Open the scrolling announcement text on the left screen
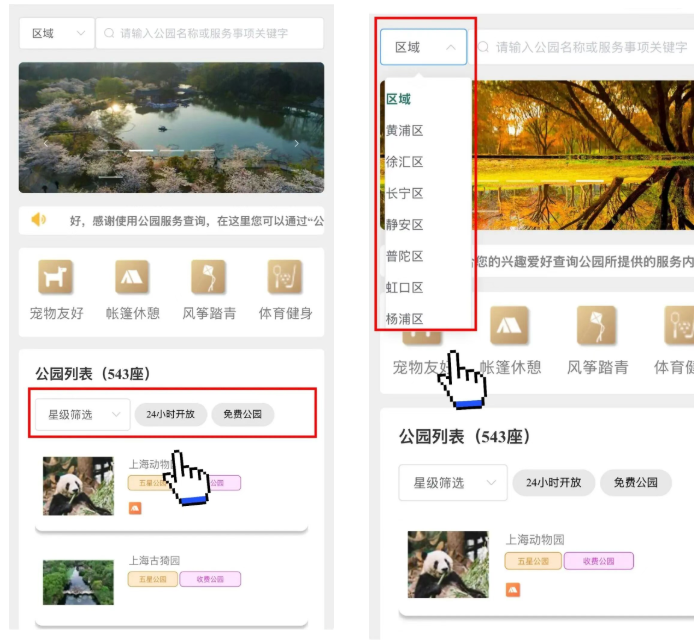 pyautogui.click(x=196, y=221)
